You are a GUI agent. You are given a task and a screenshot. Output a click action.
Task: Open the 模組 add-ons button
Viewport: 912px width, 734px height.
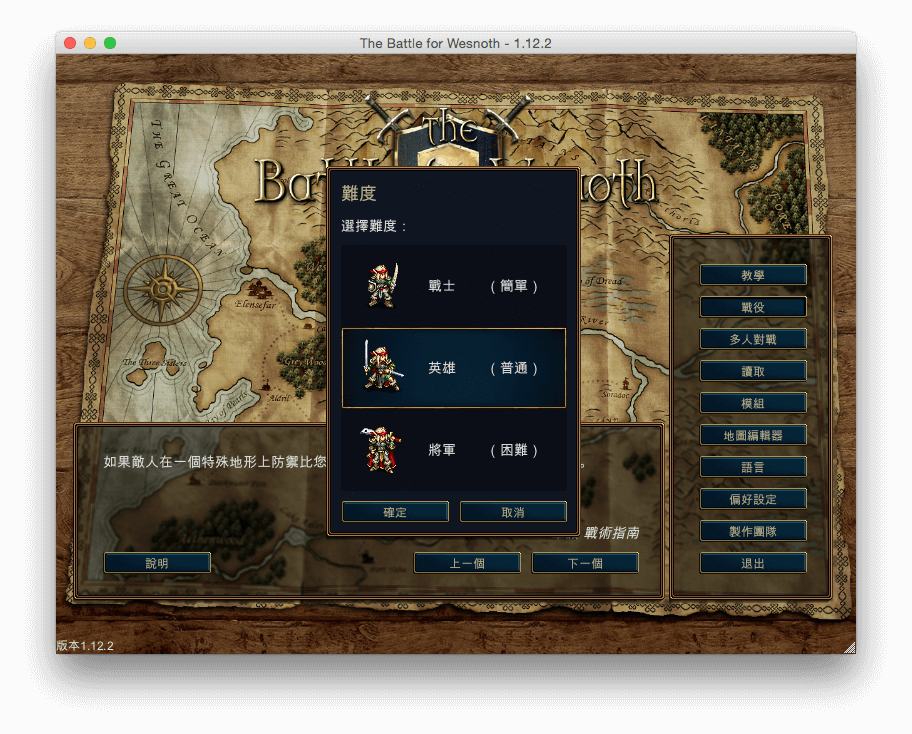click(x=753, y=403)
